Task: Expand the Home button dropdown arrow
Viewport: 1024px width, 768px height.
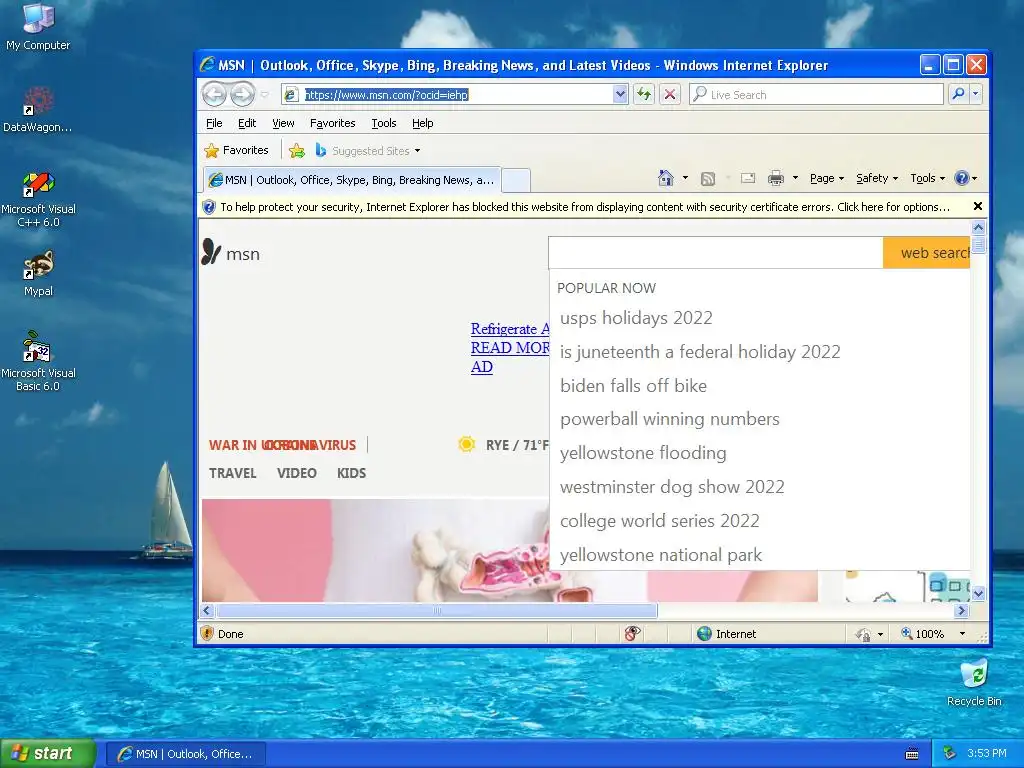Action: tap(685, 178)
